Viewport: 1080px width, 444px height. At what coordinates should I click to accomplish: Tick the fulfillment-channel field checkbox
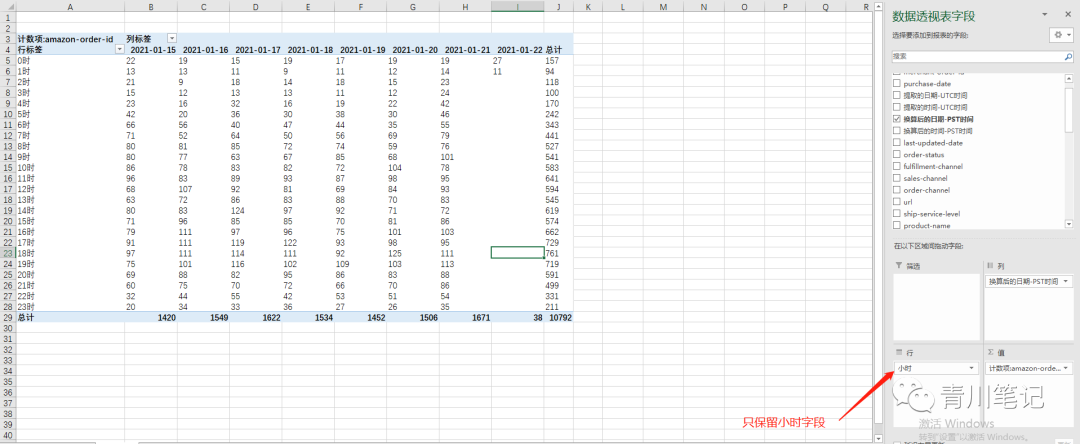(896, 166)
